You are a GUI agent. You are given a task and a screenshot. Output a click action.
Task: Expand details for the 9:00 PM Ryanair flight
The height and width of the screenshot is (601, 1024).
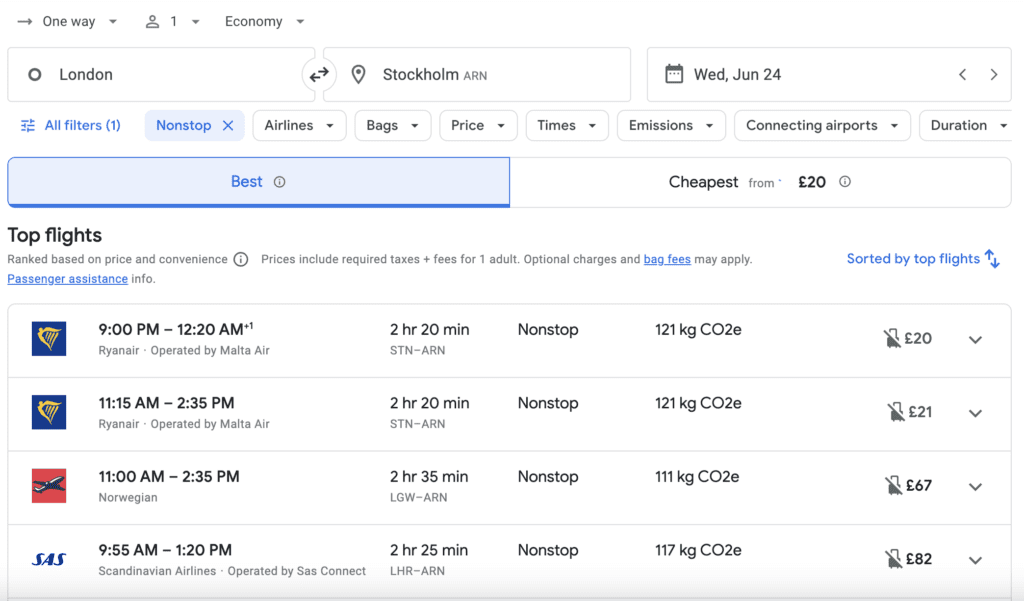click(975, 339)
